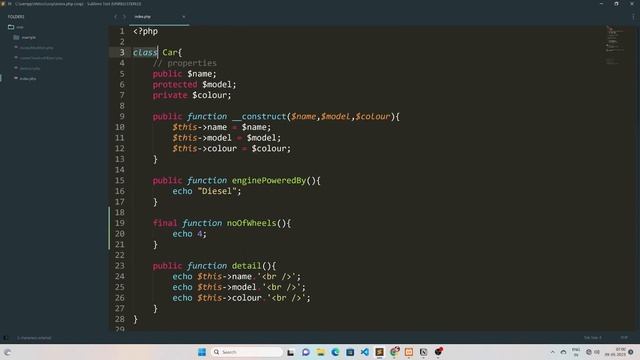Click the '// properties' comment
This screenshot has height=360, width=640.
[x=184, y=63]
